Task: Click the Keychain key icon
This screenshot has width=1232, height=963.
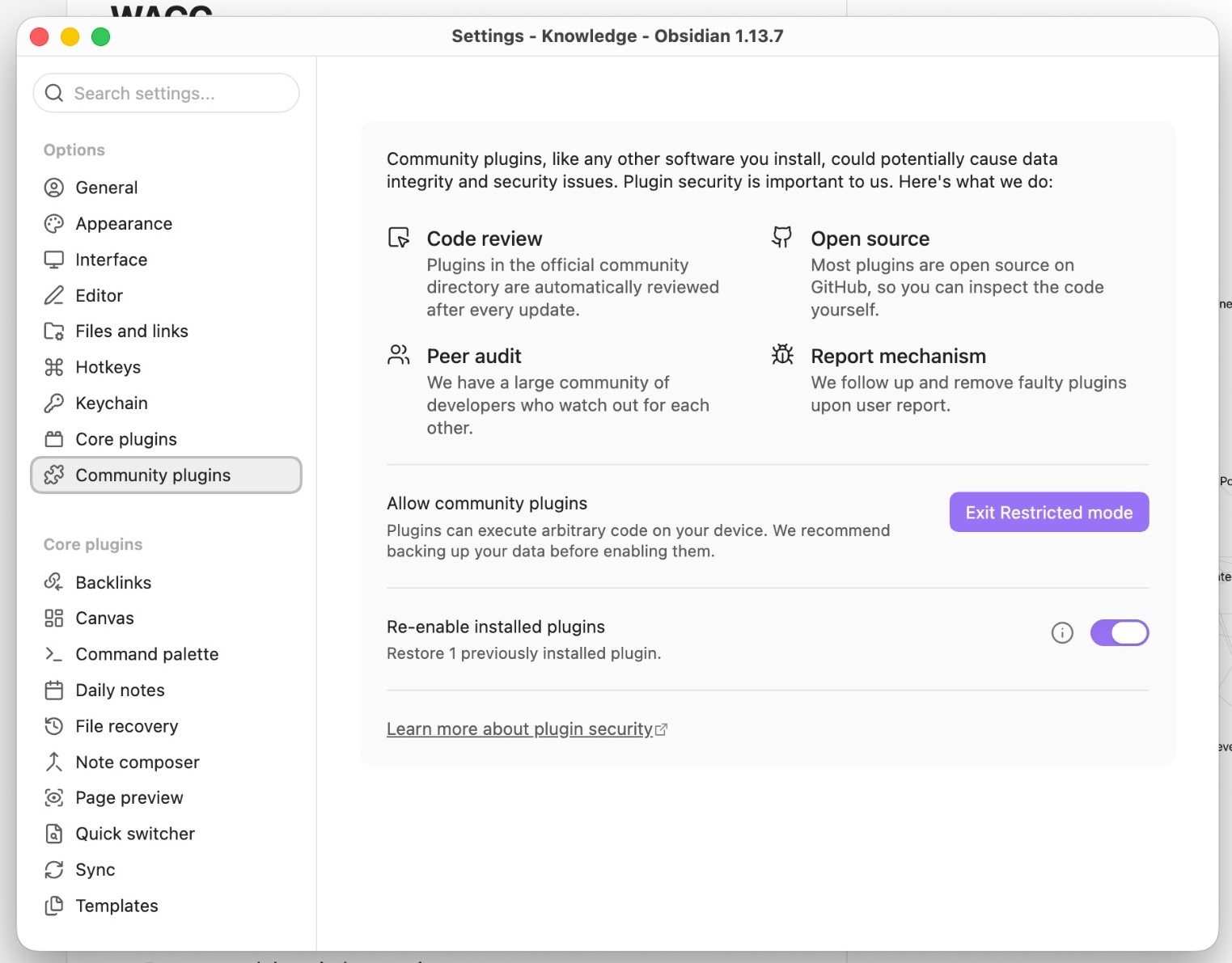Action: click(54, 403)
